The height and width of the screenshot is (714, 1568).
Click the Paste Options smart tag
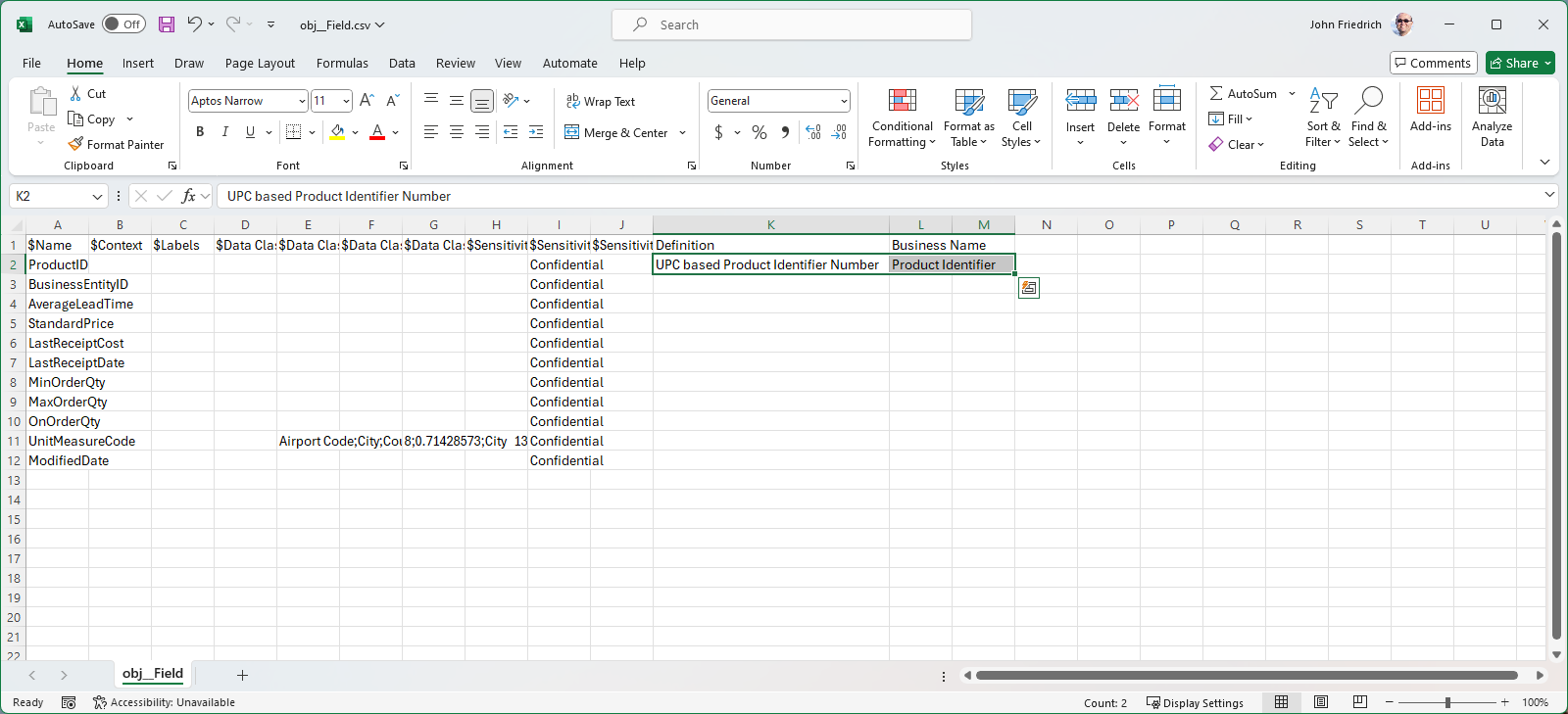coord(1028,288)
